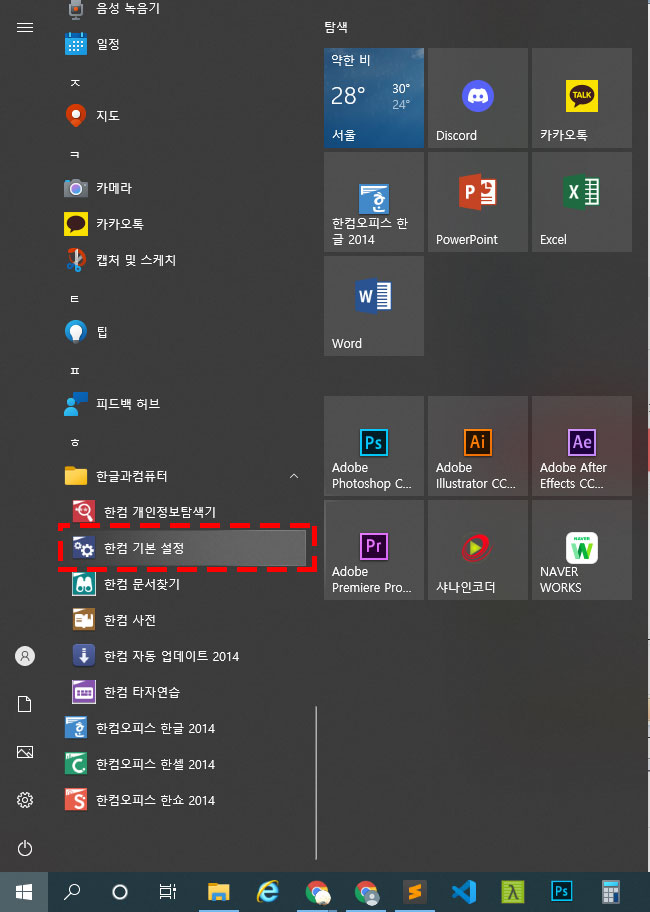This screenshot has width=650, height=912.
Task: Open Adobe Illustrator CC tile
Action: [478, 446]
